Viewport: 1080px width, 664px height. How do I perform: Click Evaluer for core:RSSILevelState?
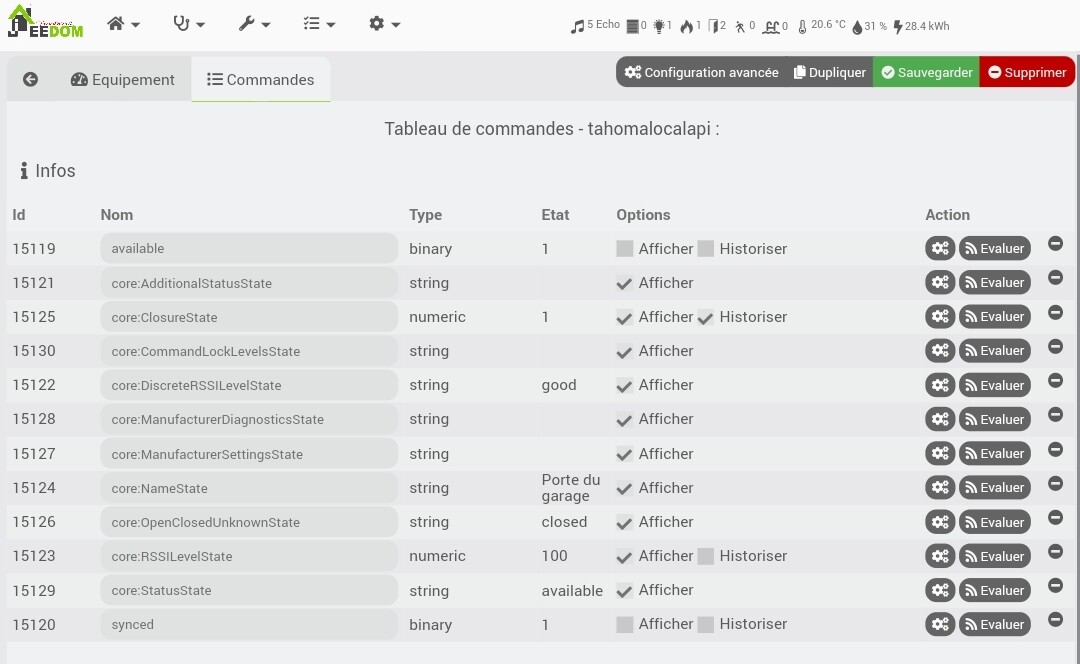tap(995, 556)
